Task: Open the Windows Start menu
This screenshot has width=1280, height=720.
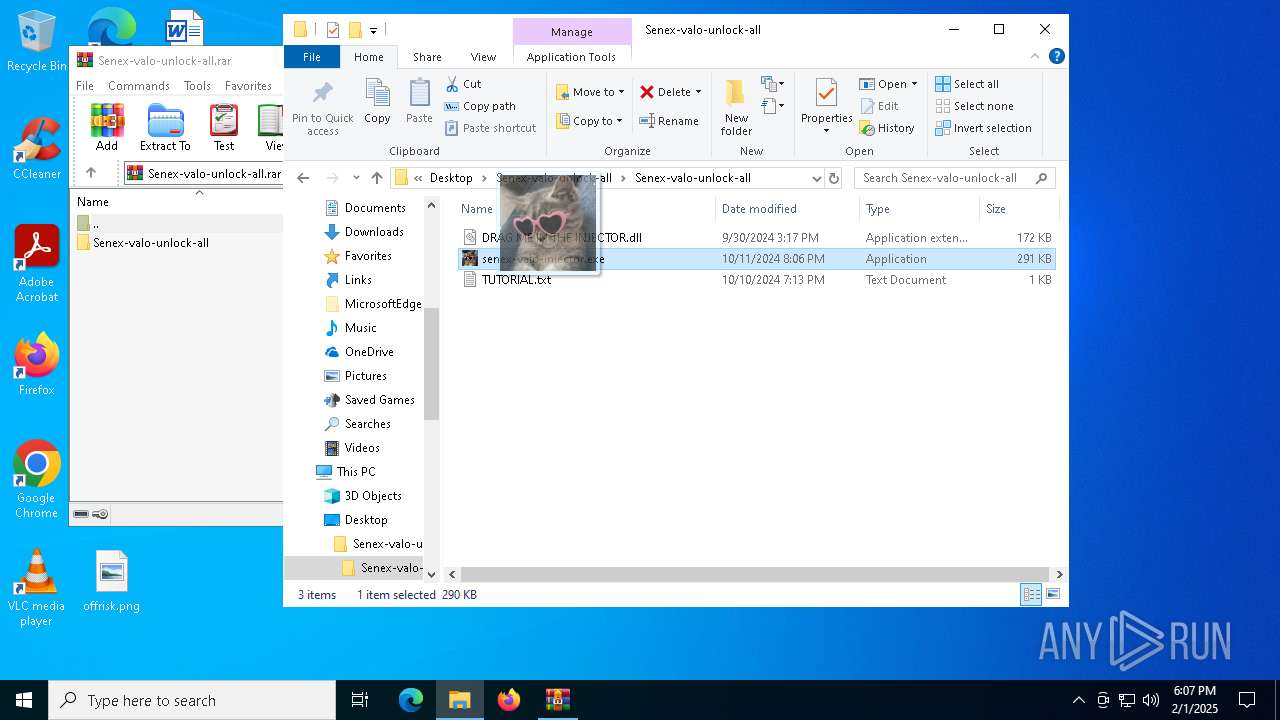Action: 24,700
